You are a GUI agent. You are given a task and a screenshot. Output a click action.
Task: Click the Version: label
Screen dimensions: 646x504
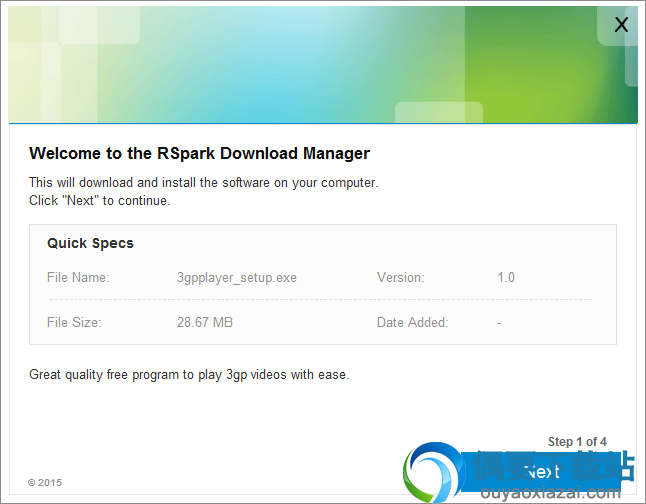(400, 277)
